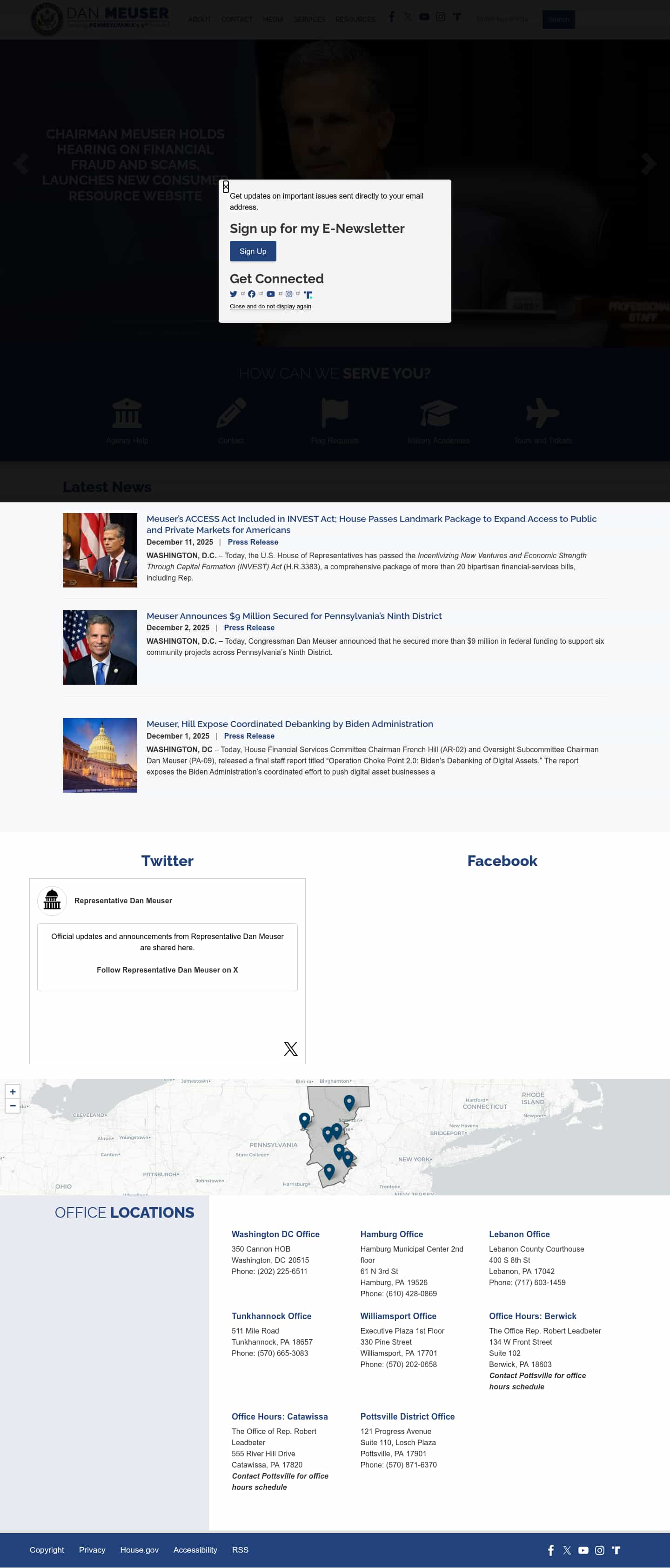
Task: Focus the Enter keywords search field
Action: pos(505,20)
